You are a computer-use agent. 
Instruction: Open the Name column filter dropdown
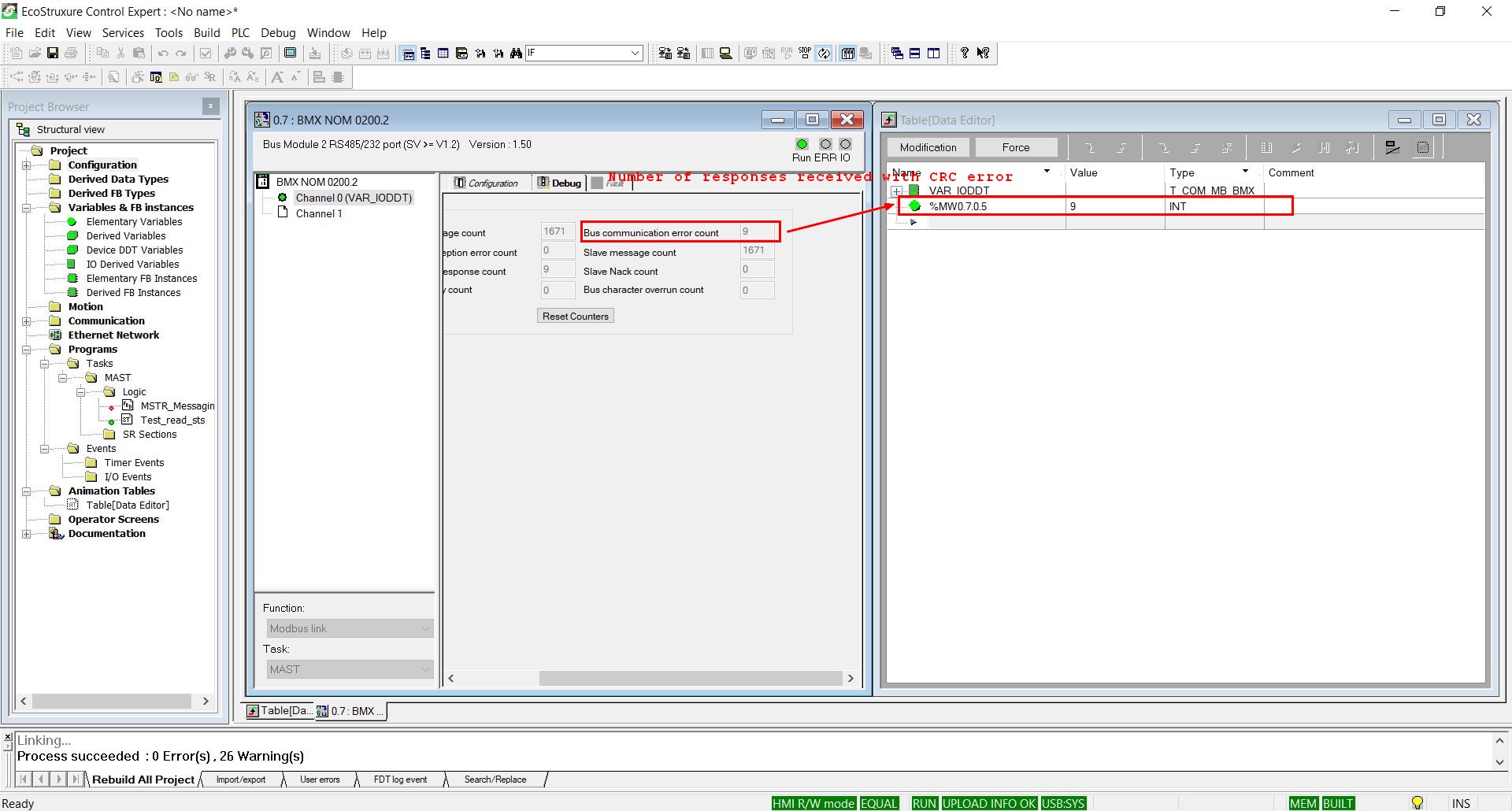pos(1047,172)
